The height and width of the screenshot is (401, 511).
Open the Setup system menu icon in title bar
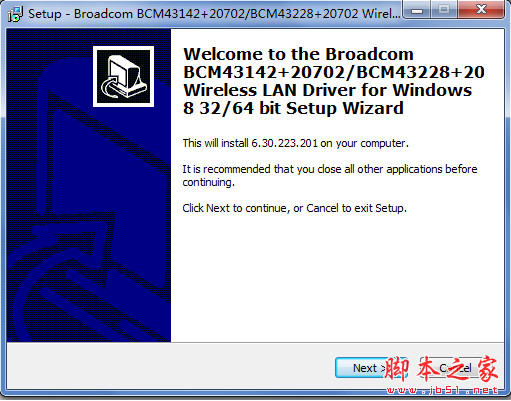[15, 14]
